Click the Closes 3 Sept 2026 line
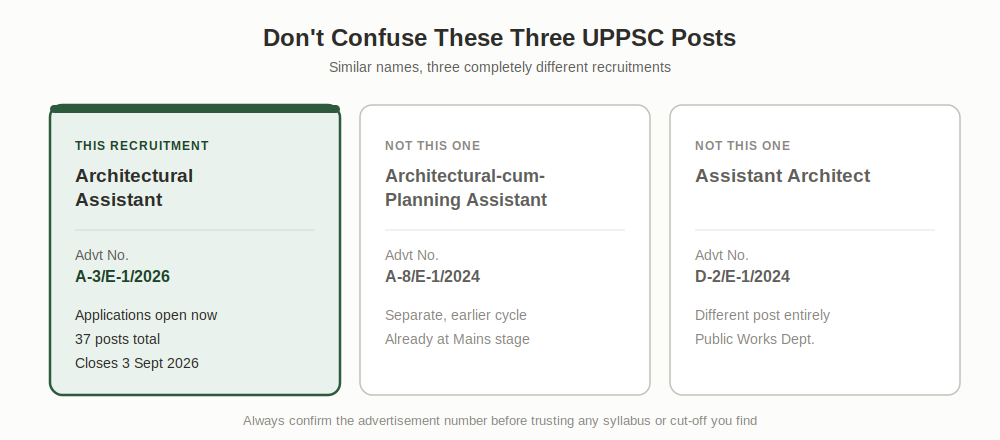Image resolution: width=1000 pixels, height=440 pixels. [136, 363]
